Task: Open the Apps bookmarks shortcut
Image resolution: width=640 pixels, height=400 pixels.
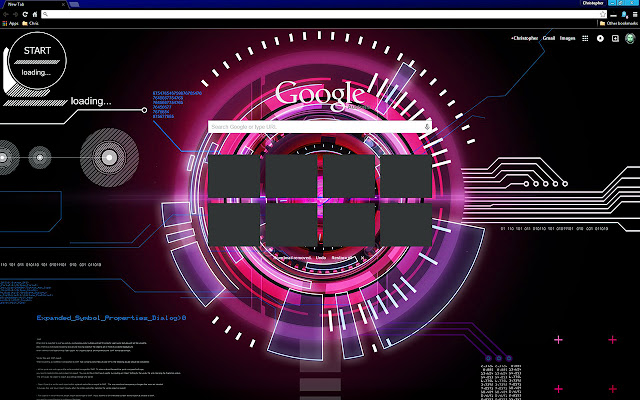Action: tap(10, 23)
